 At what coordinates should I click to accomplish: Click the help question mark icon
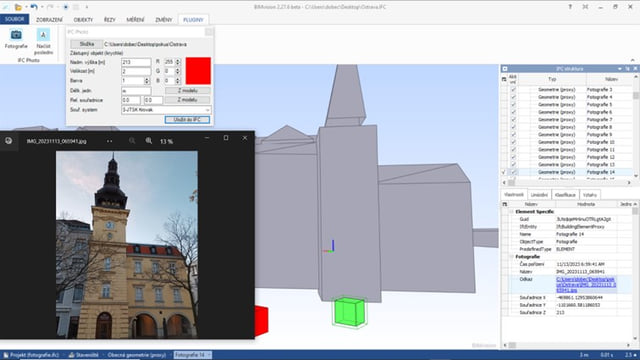(x=570, y=7)
